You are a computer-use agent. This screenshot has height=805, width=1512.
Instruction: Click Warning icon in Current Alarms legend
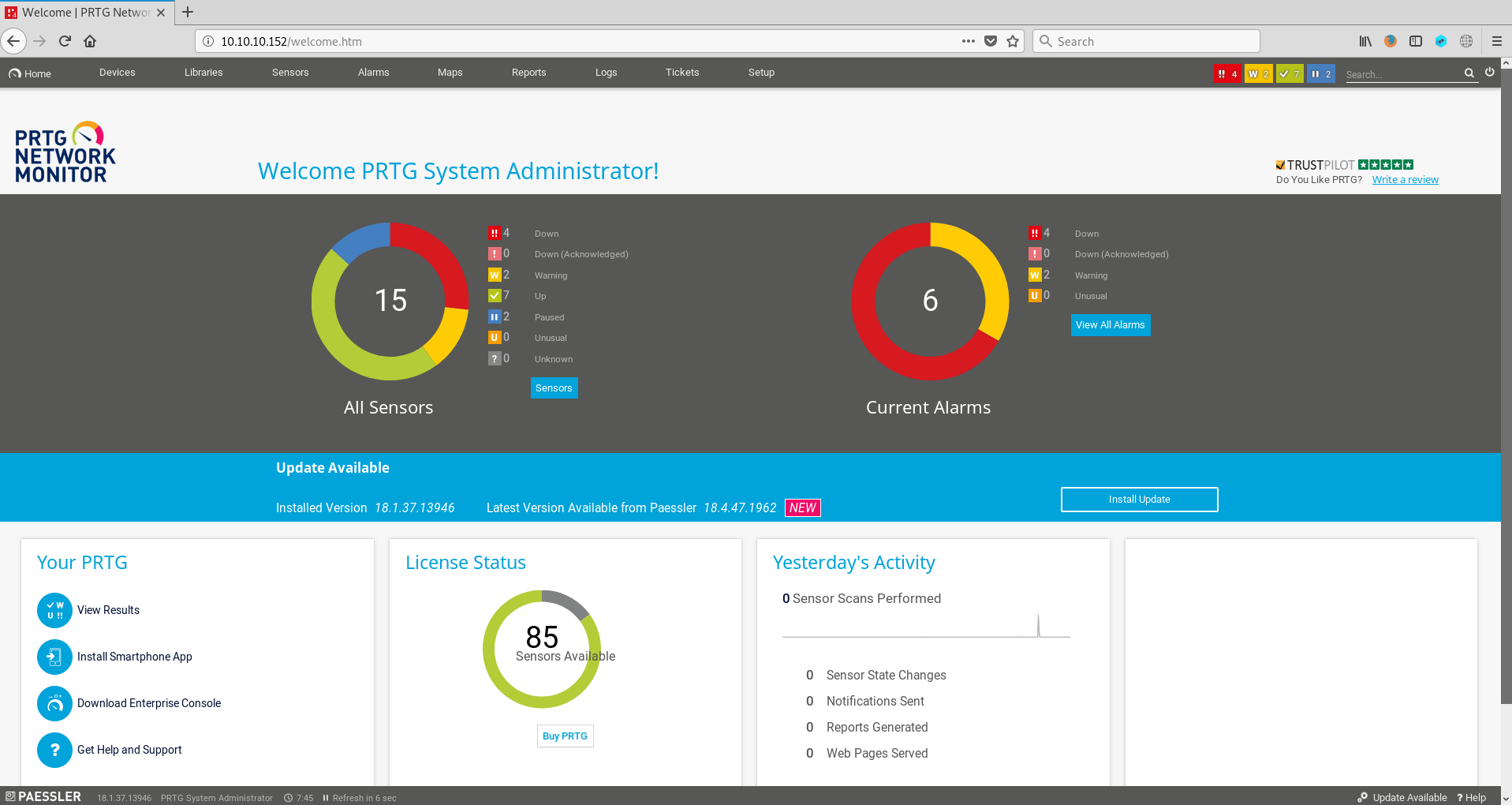tap(1035, 275)
